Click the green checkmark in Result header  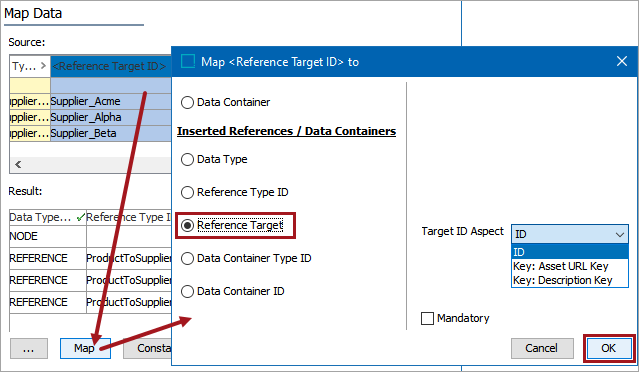[x=81, y=218]
